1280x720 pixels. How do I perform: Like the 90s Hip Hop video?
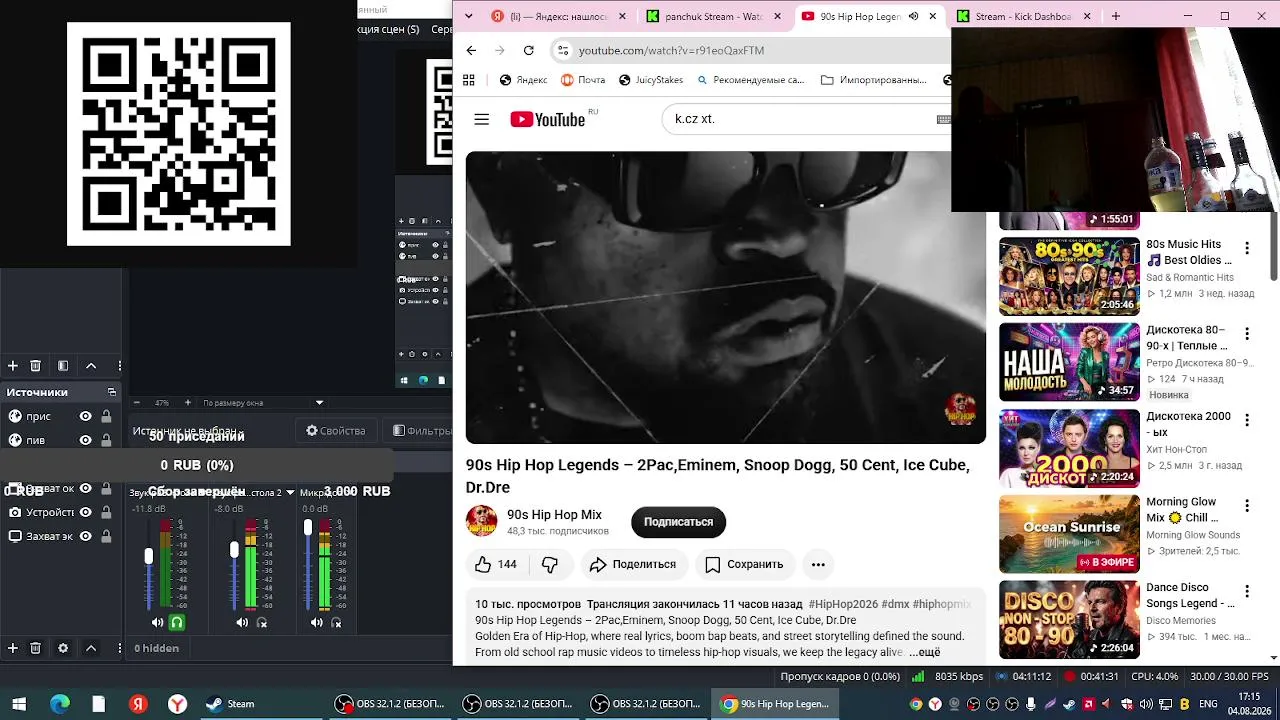[x=496, y=564]
